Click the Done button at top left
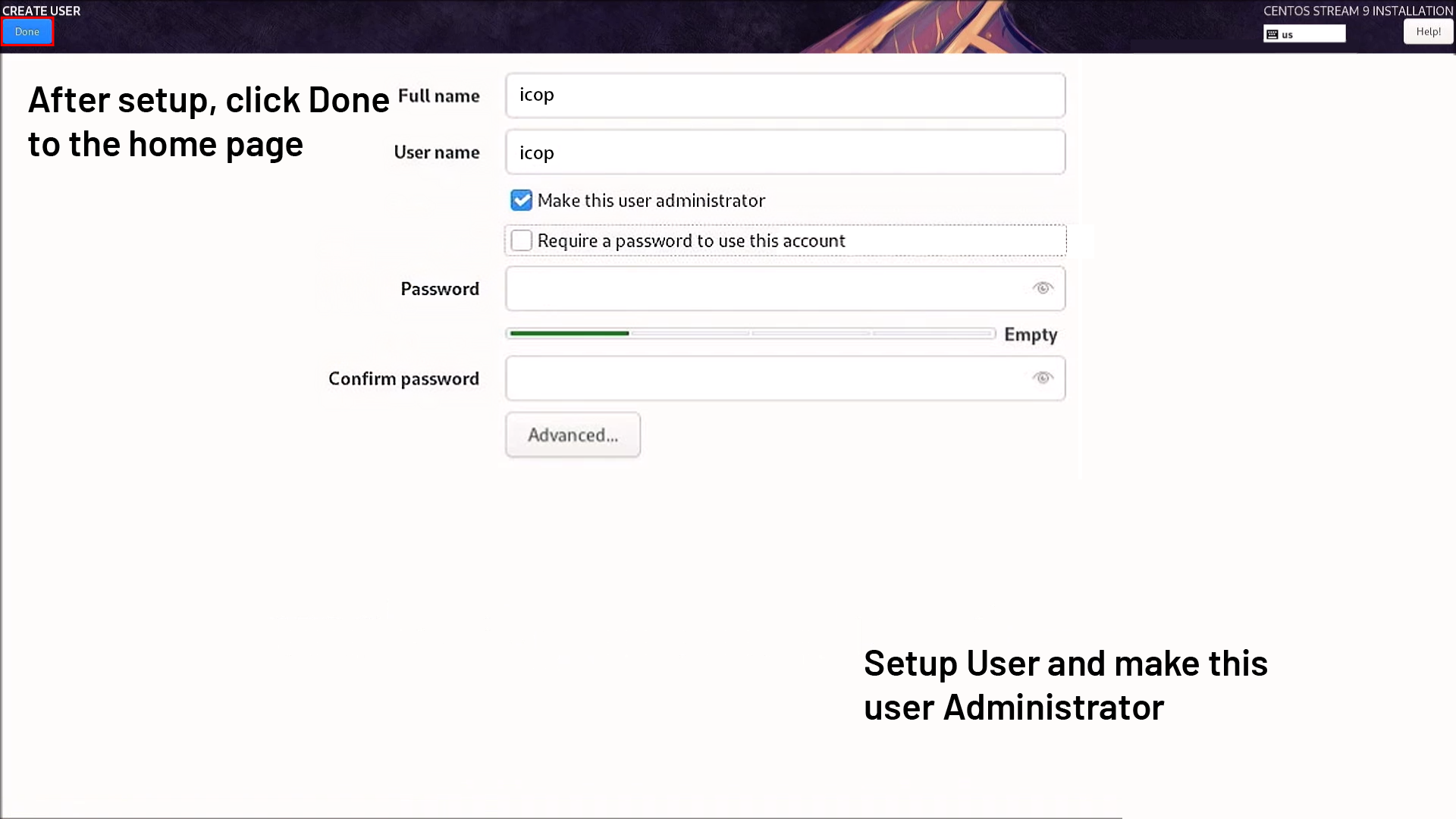1456x819 pixels. click(x=27, y=32)
